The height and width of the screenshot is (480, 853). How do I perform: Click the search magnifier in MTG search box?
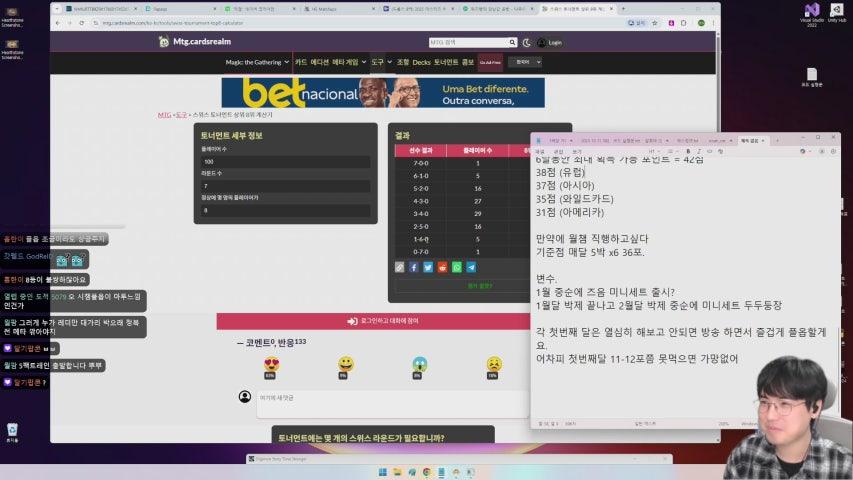512,42
